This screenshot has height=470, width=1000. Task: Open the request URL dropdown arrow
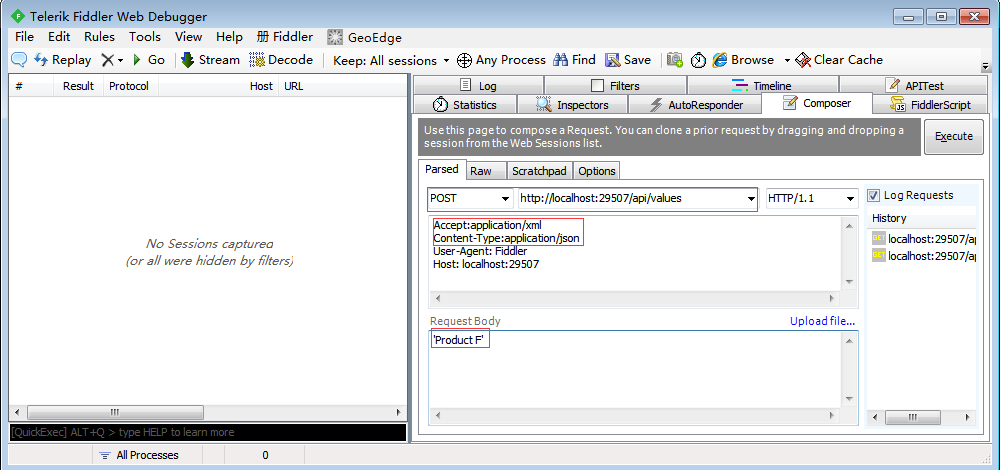coord(751,199)
